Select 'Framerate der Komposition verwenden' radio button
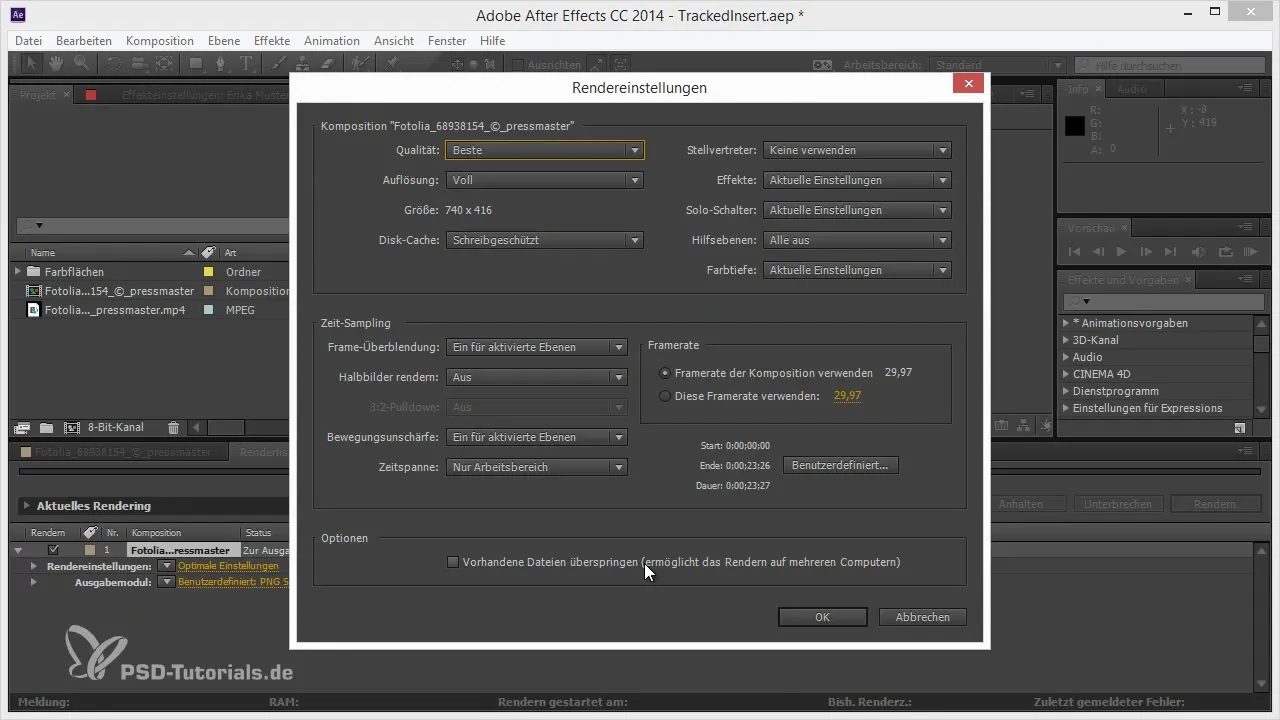Screen dimensions: 1280x720 click(x=665, y=372)
